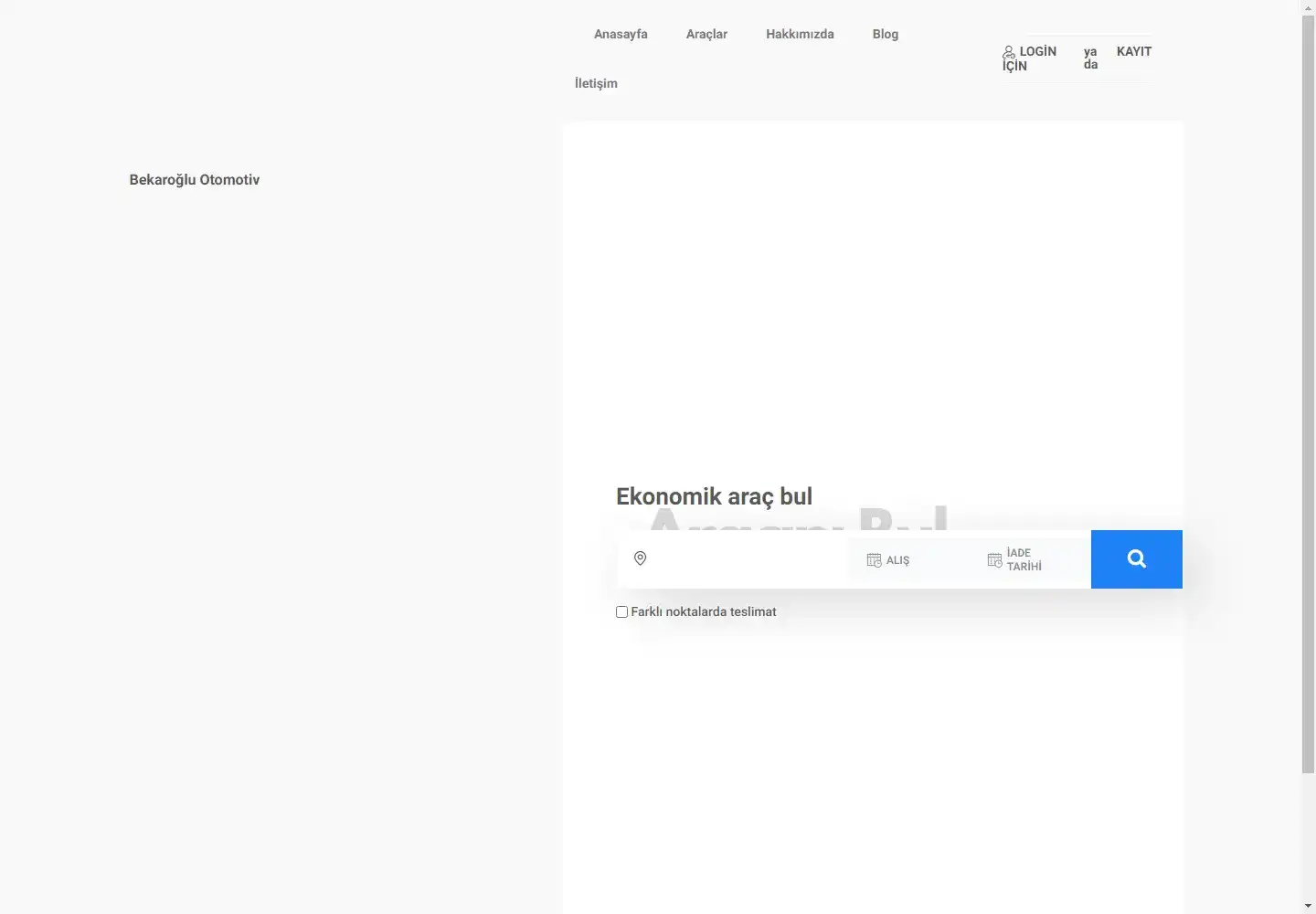Click the LOGİN İÇİN link

1030,58
